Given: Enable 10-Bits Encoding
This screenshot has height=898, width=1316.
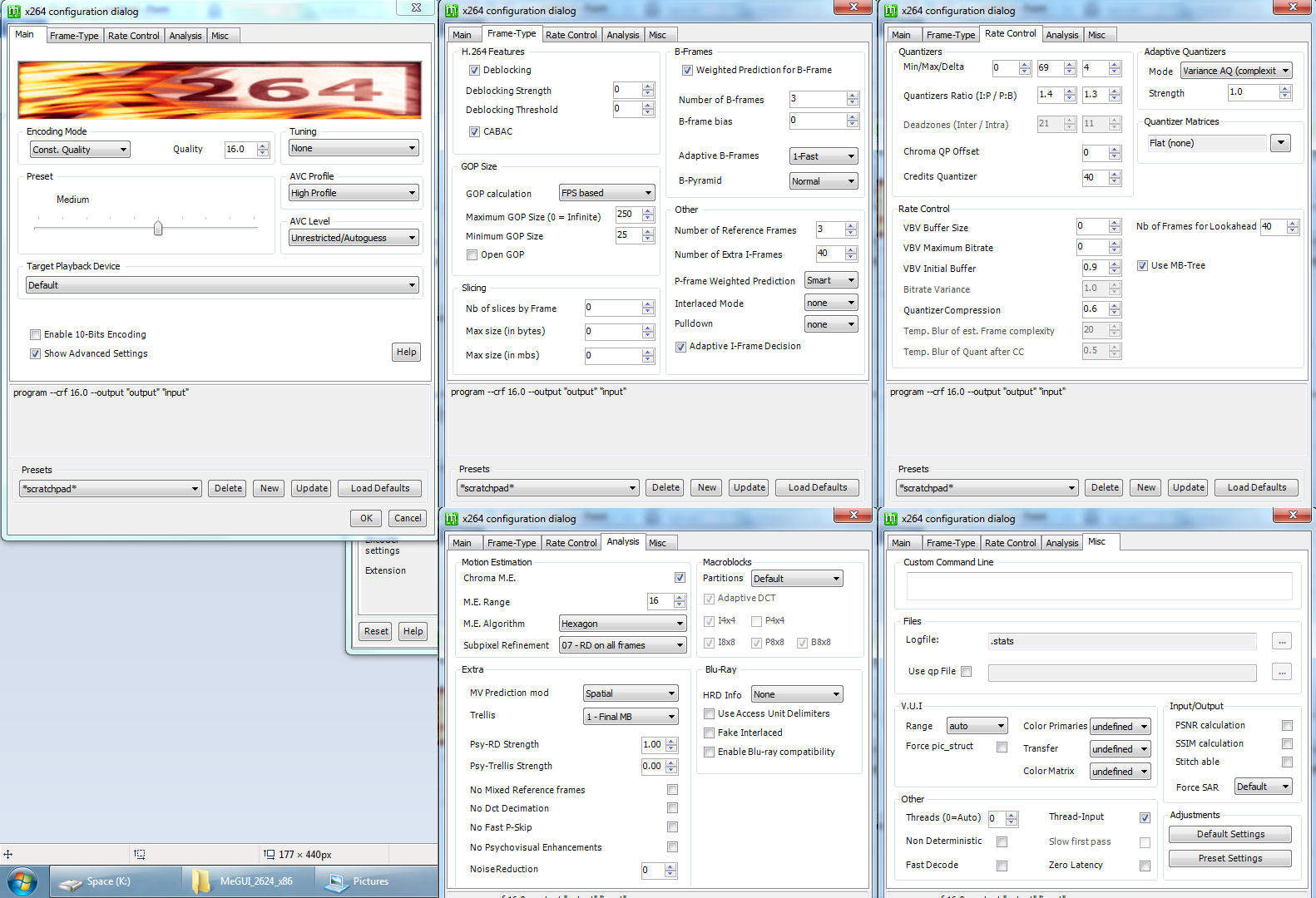Looking at the screenshot, I should pos(35,335).
